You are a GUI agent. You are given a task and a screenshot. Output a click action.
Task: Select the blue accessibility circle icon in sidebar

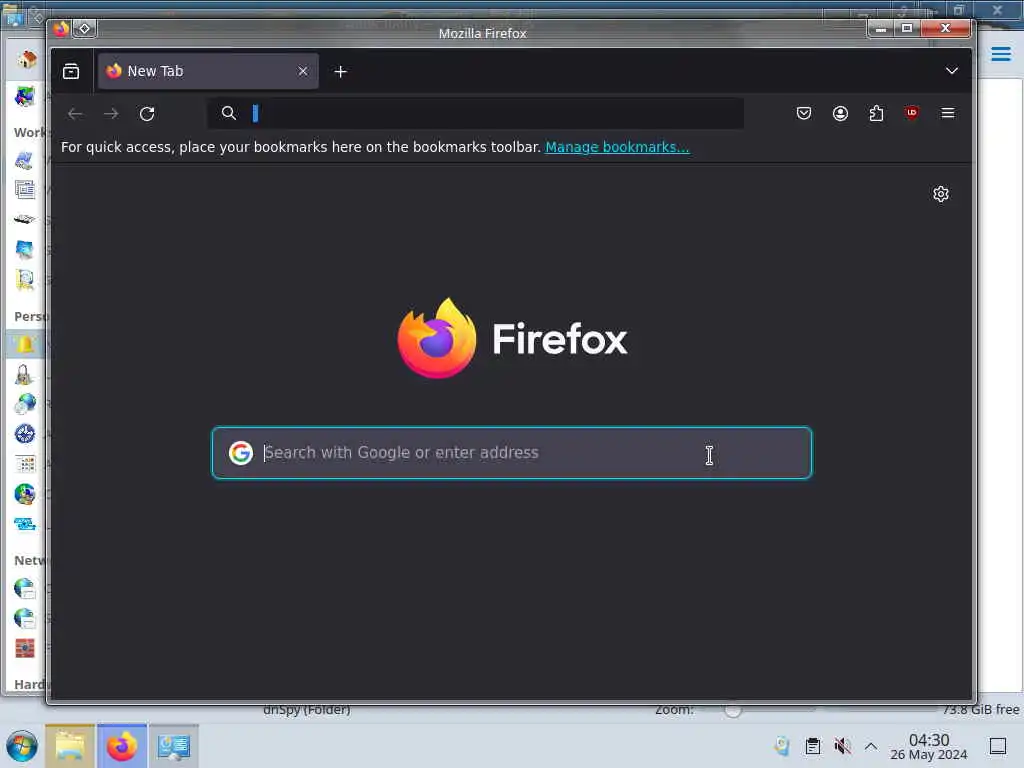point(25,434)
